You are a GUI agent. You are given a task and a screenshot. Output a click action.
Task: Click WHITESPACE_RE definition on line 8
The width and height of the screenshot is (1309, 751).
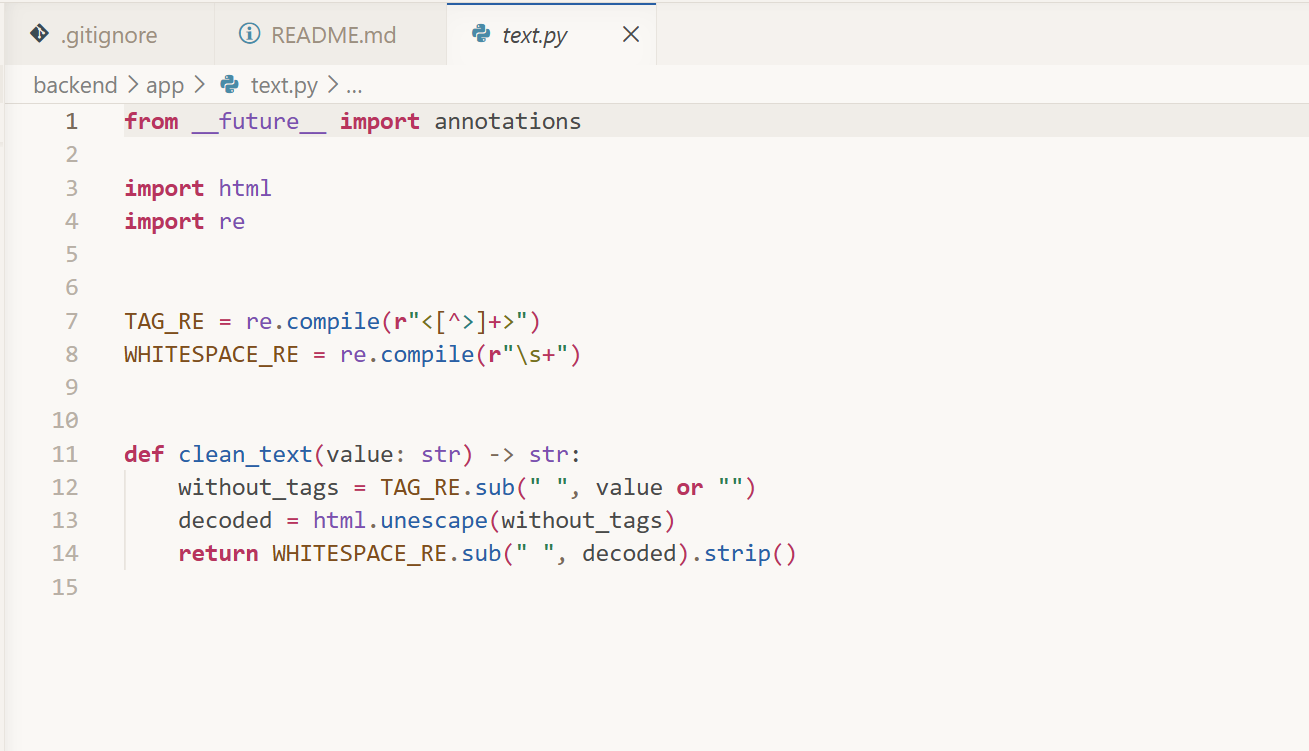(211, 354)
